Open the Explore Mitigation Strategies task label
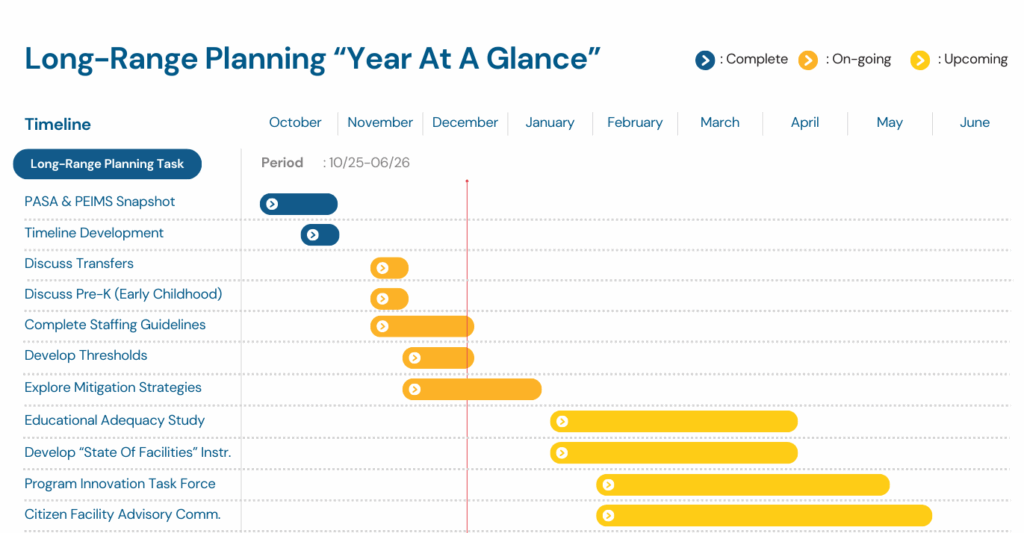The image size is (1024, 533). 113,388
